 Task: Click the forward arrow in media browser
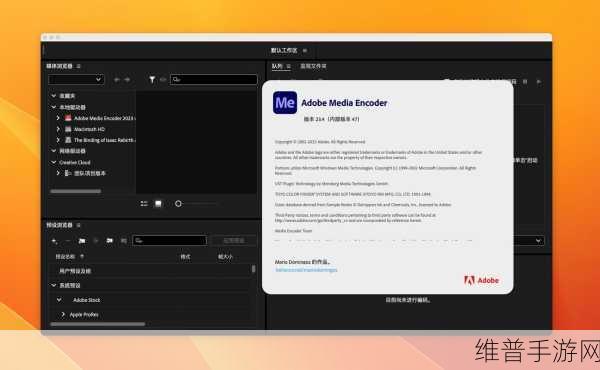click(127, 80)
